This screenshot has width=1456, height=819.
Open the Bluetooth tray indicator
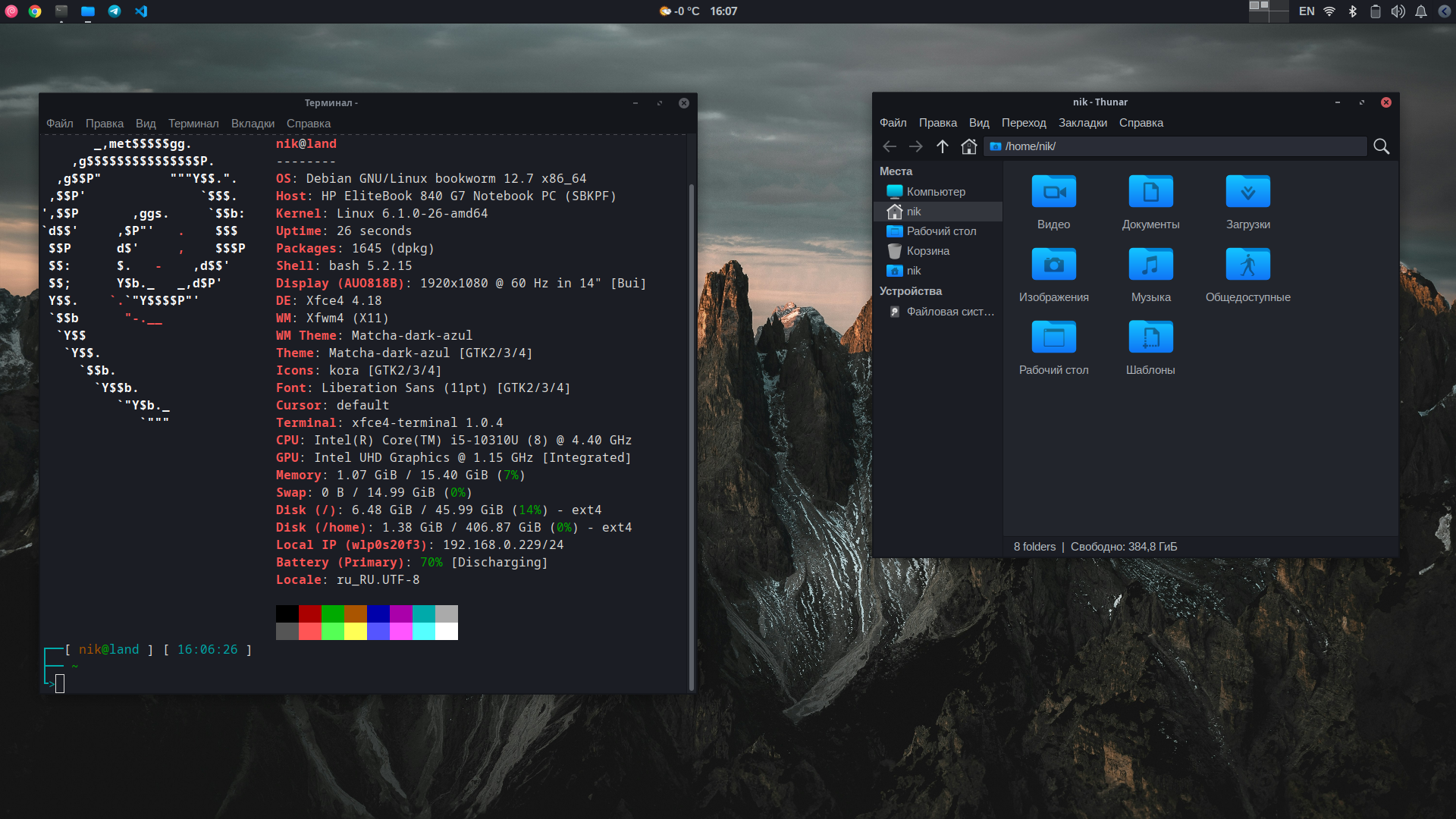point(1352,11)
